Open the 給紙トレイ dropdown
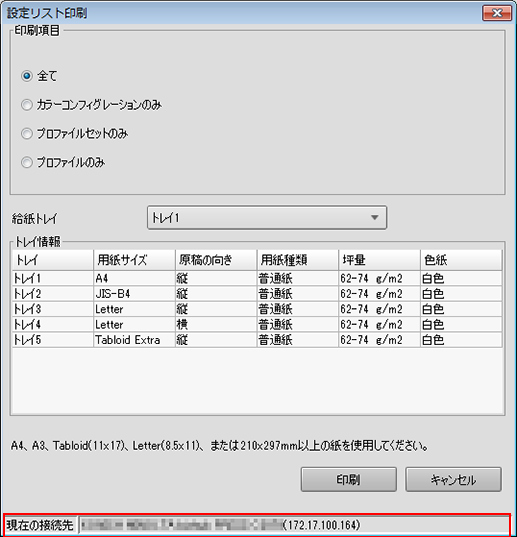Viewport: 517px width, 537px height. pyautogui.click(x=267, y=217)
